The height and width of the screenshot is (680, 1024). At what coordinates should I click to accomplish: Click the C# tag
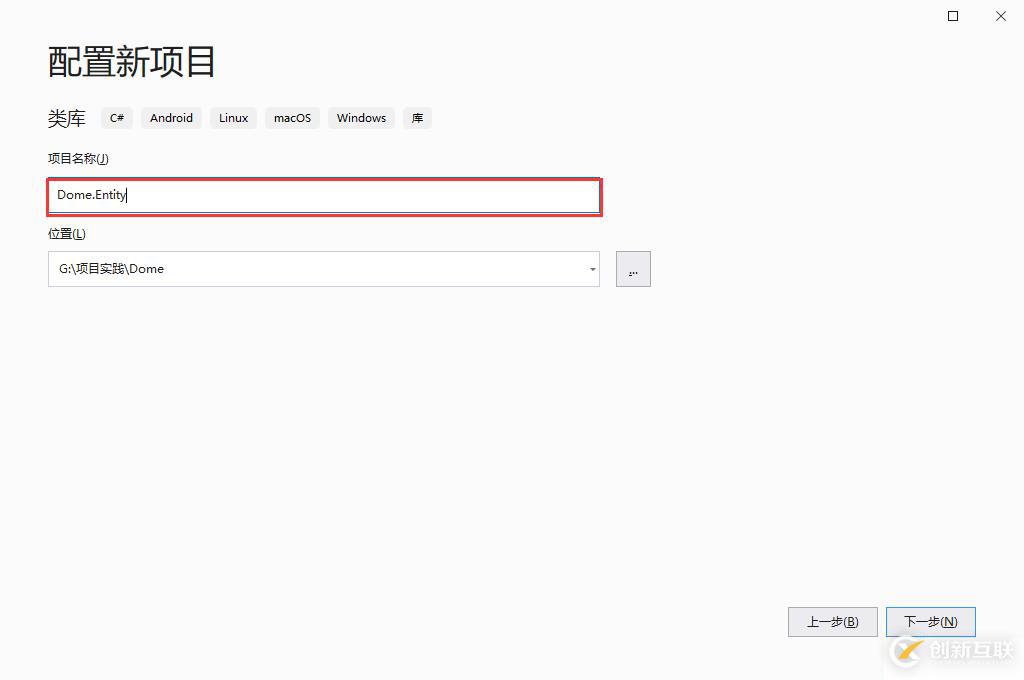click(117, 118)
